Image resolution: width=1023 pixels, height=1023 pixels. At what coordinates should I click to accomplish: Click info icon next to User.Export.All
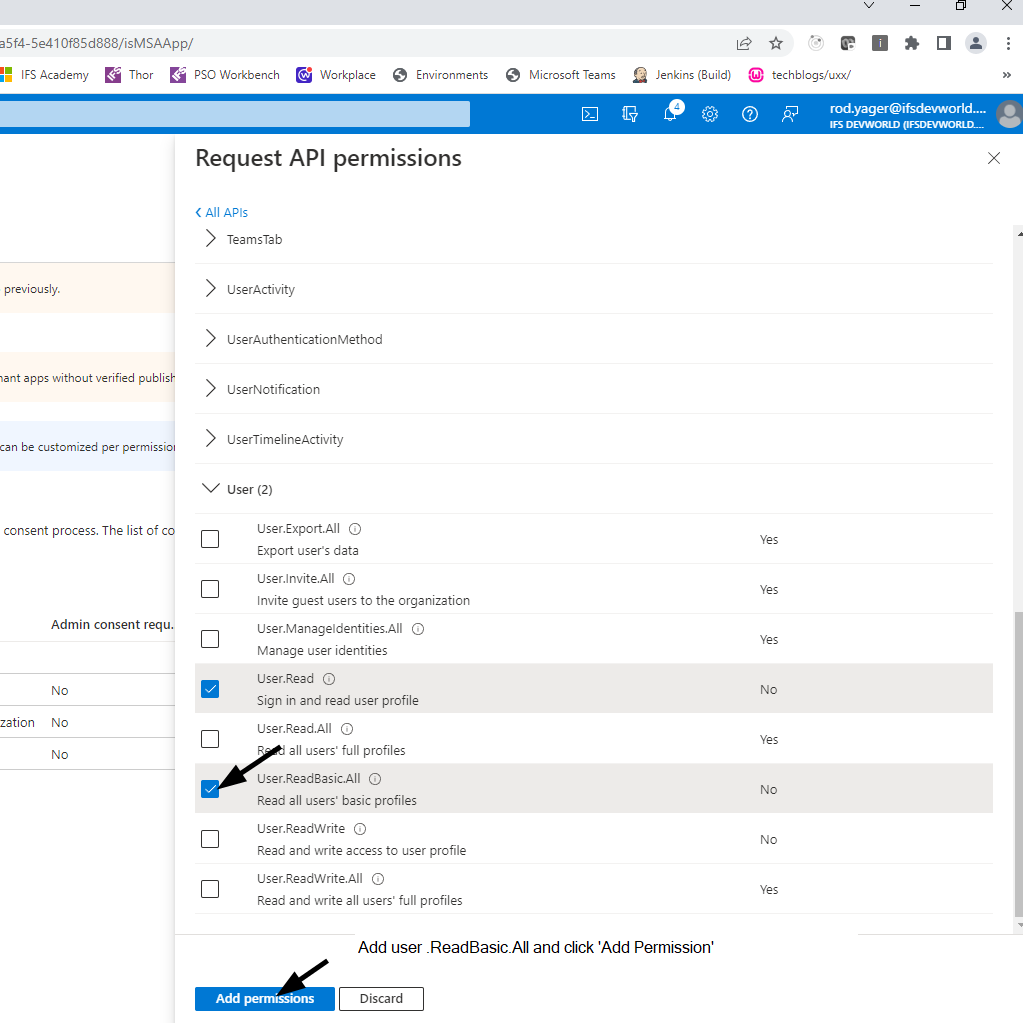(355, 529)
